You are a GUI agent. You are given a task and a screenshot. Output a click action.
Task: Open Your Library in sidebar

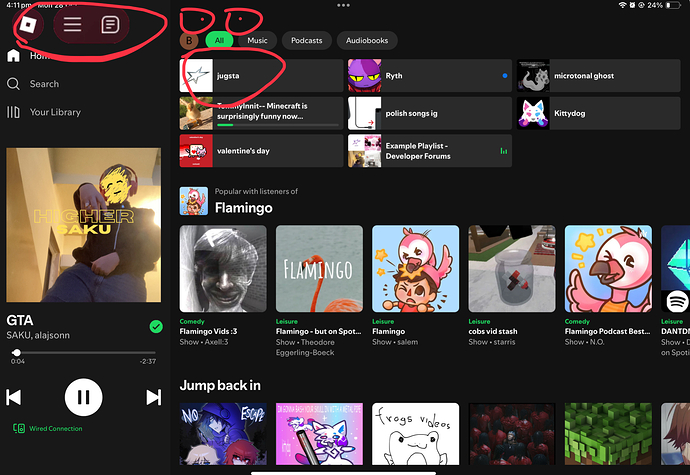click(44, 112)
